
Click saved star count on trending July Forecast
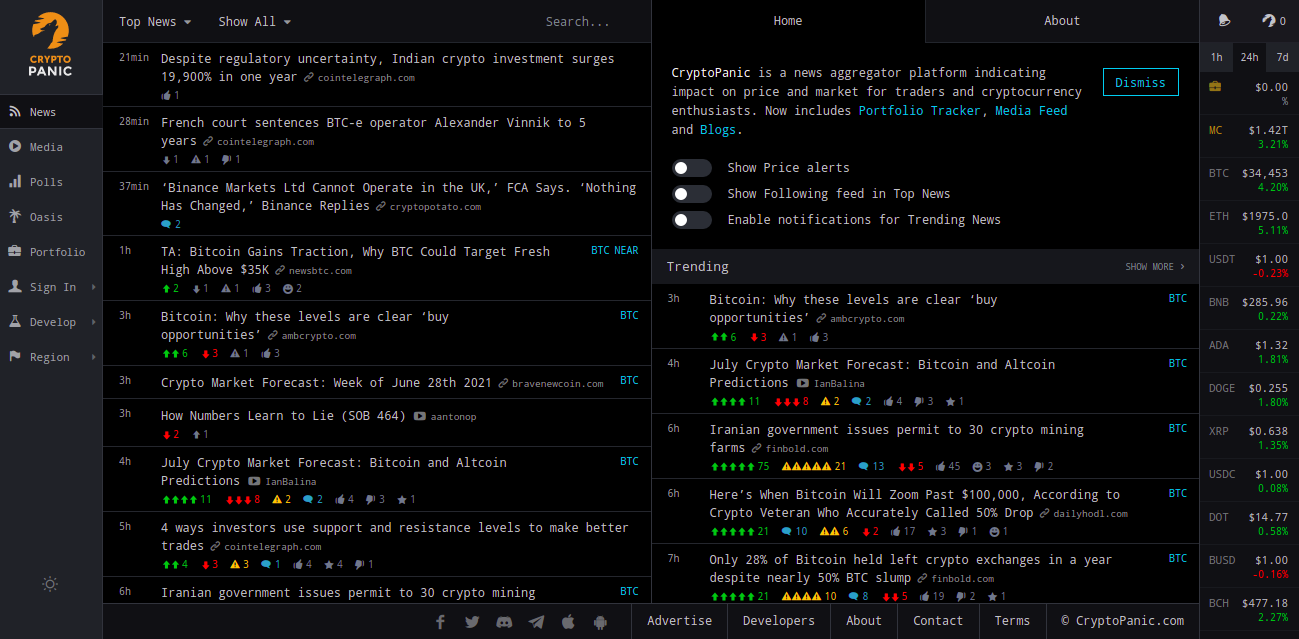pyautogui.click(x=955, y=401)
